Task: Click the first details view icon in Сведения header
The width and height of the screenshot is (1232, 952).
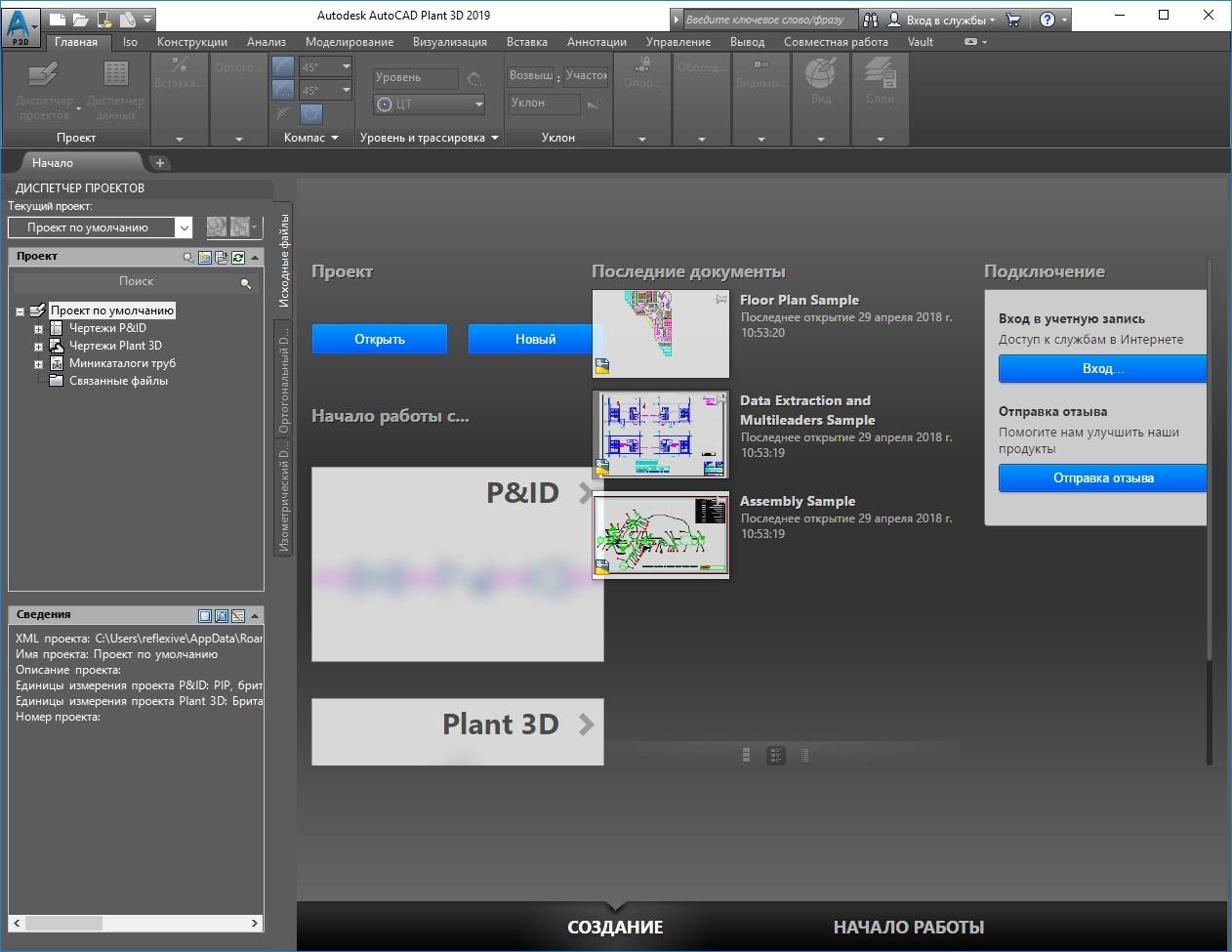Action: pos(205,616)
